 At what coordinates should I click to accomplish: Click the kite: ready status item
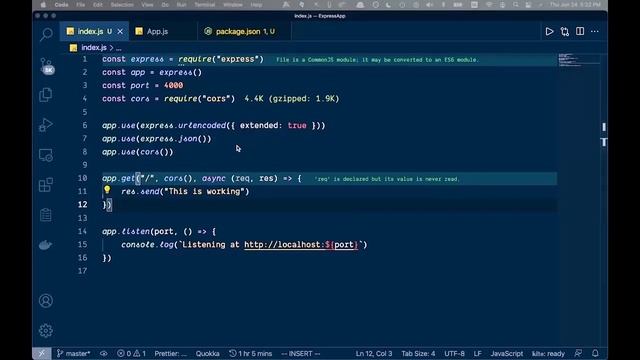(548, 353)
